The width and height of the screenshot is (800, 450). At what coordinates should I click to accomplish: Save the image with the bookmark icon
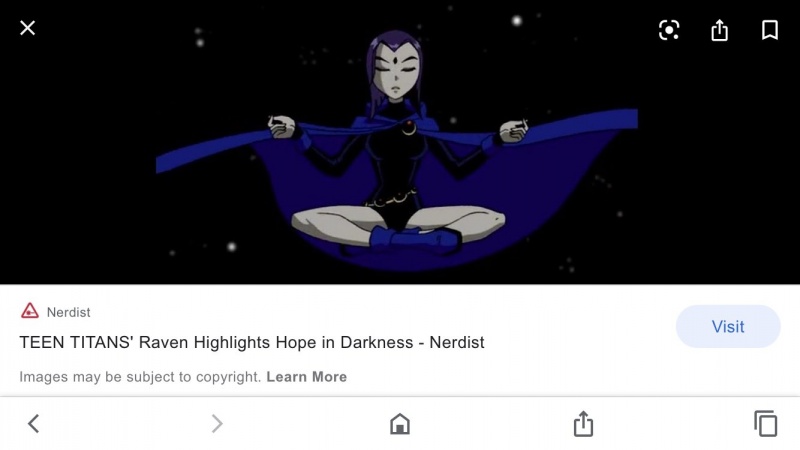(x=770, y=30)
